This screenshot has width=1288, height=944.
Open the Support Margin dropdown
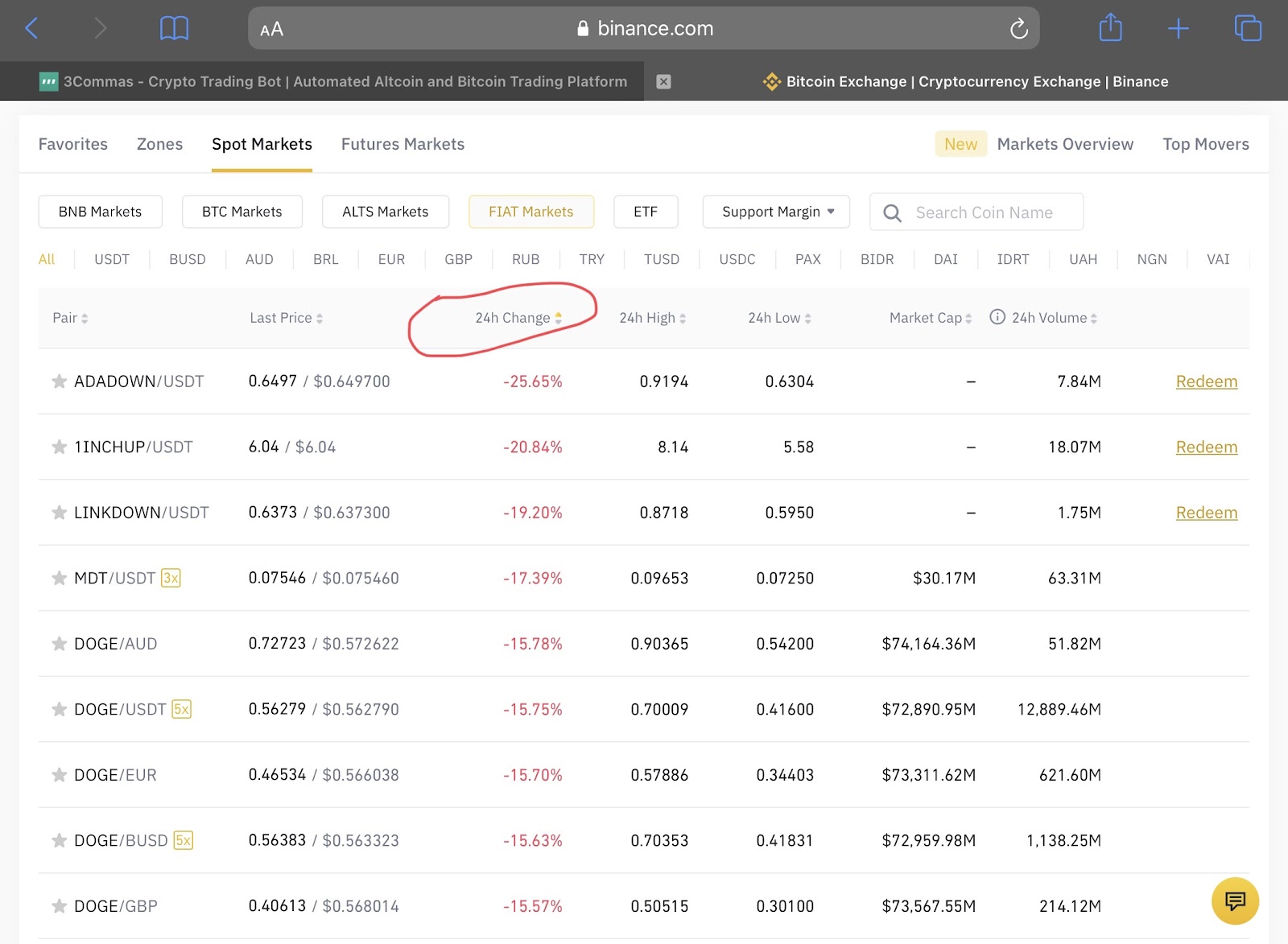tap(776, 212)
